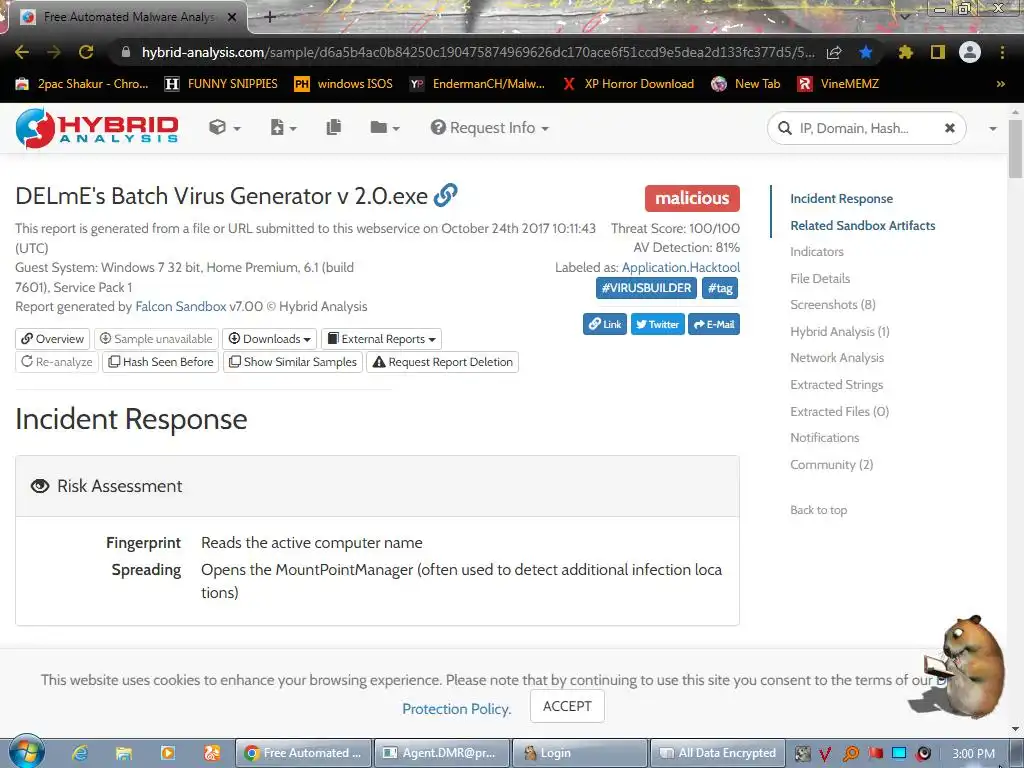The height and width of the screenshot is (768, 1024).
Task: Select the #VIRUSBUILDER tag
Action: click(x=646, y=288)
